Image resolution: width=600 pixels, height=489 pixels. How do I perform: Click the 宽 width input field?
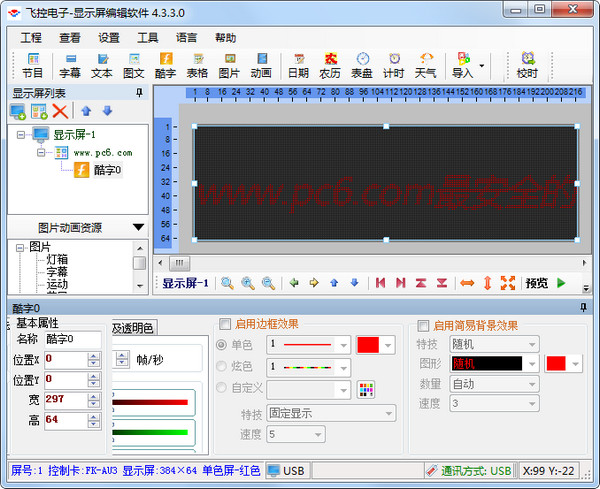(67, 400)
